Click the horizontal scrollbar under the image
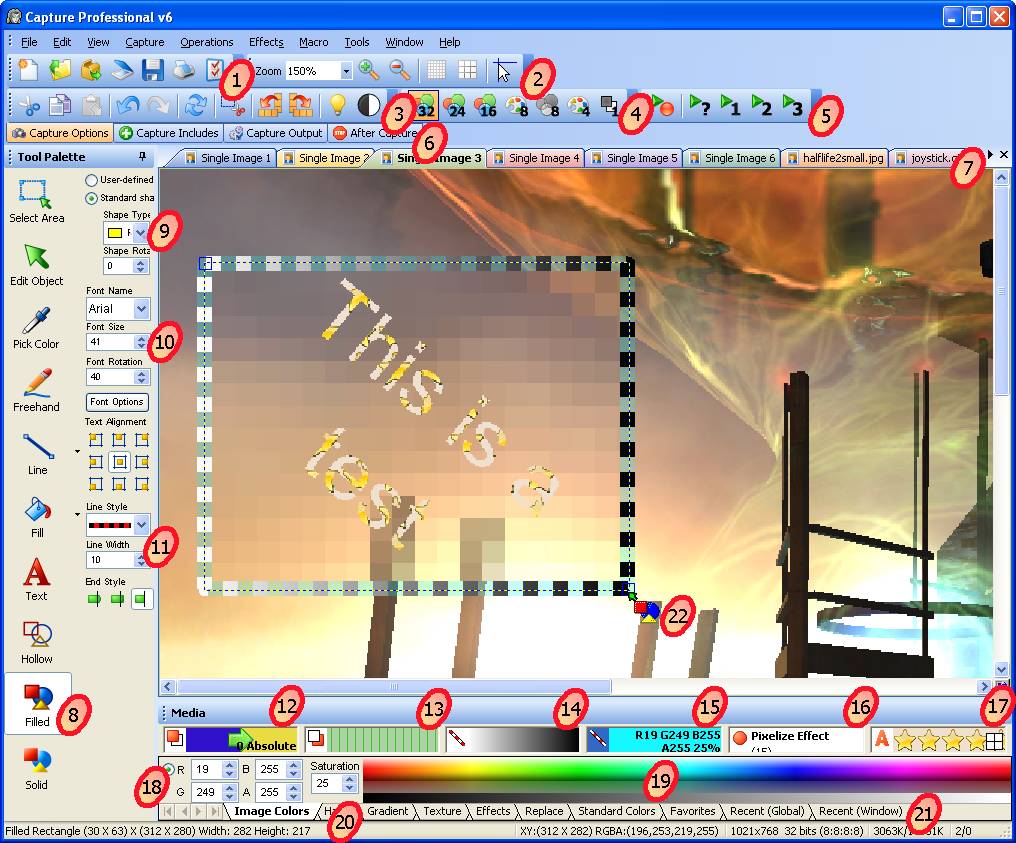 point(394,686)
